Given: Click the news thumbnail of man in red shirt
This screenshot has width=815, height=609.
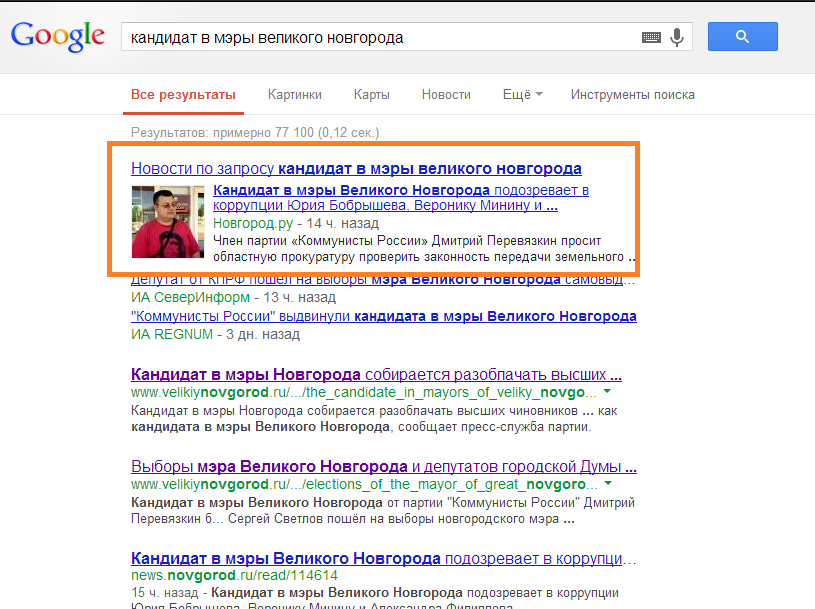Looking at the screenshot, I should [x=167, y=221].
